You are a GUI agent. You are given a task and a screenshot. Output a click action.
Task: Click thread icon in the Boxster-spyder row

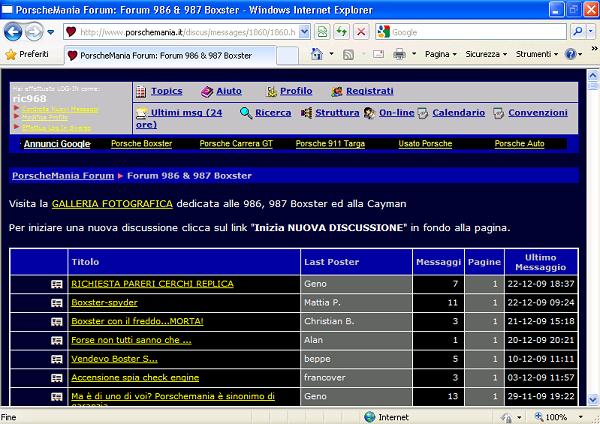[57, 303]
